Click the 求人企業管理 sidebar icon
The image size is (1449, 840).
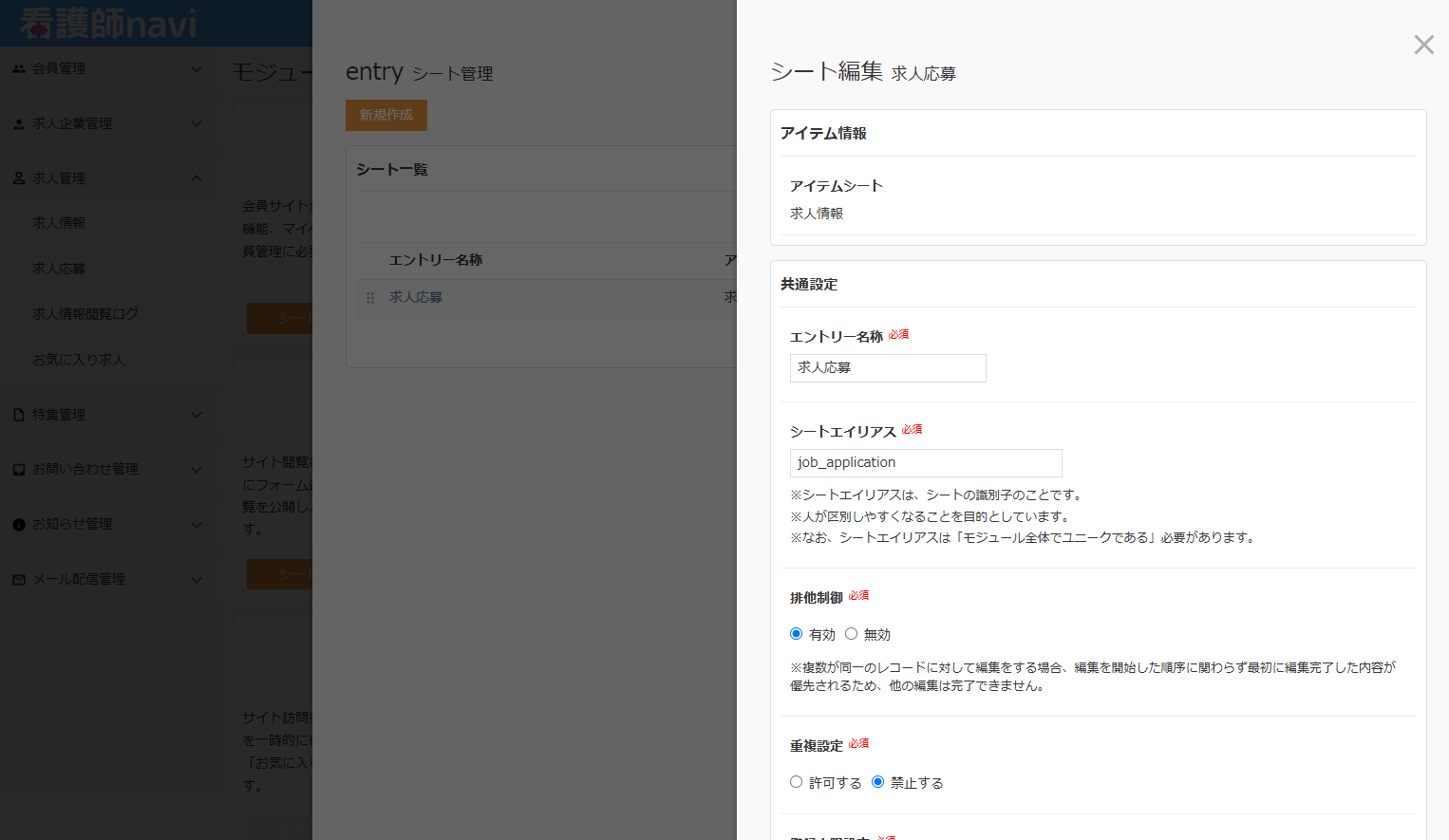click(19, 124)
